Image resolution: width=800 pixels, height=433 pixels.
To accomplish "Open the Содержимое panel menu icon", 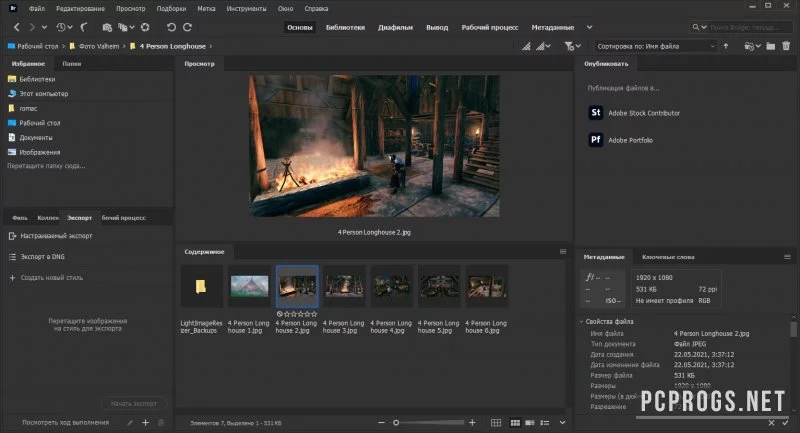I will click(563, 251).
